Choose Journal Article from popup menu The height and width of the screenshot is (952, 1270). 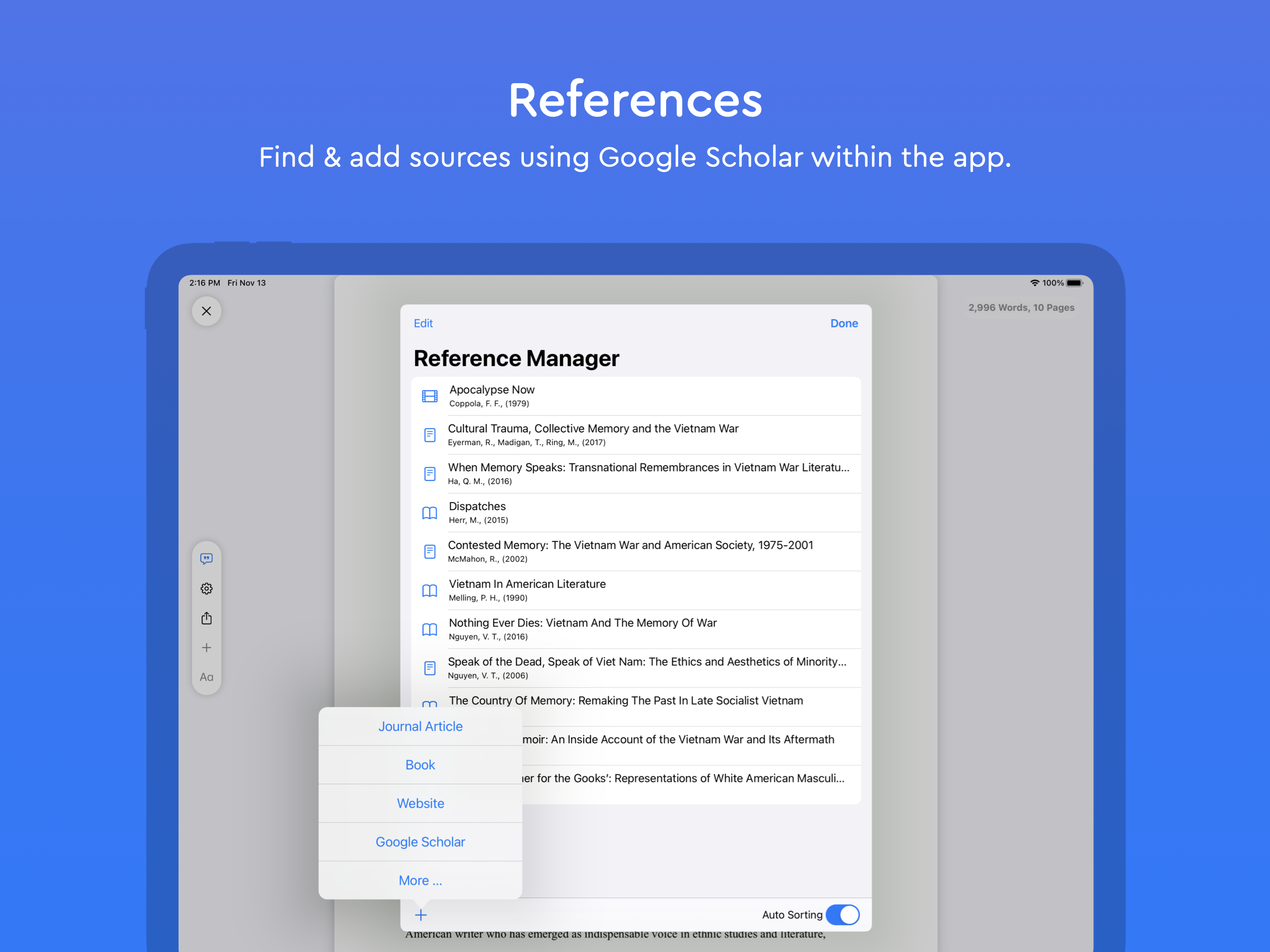420,727
